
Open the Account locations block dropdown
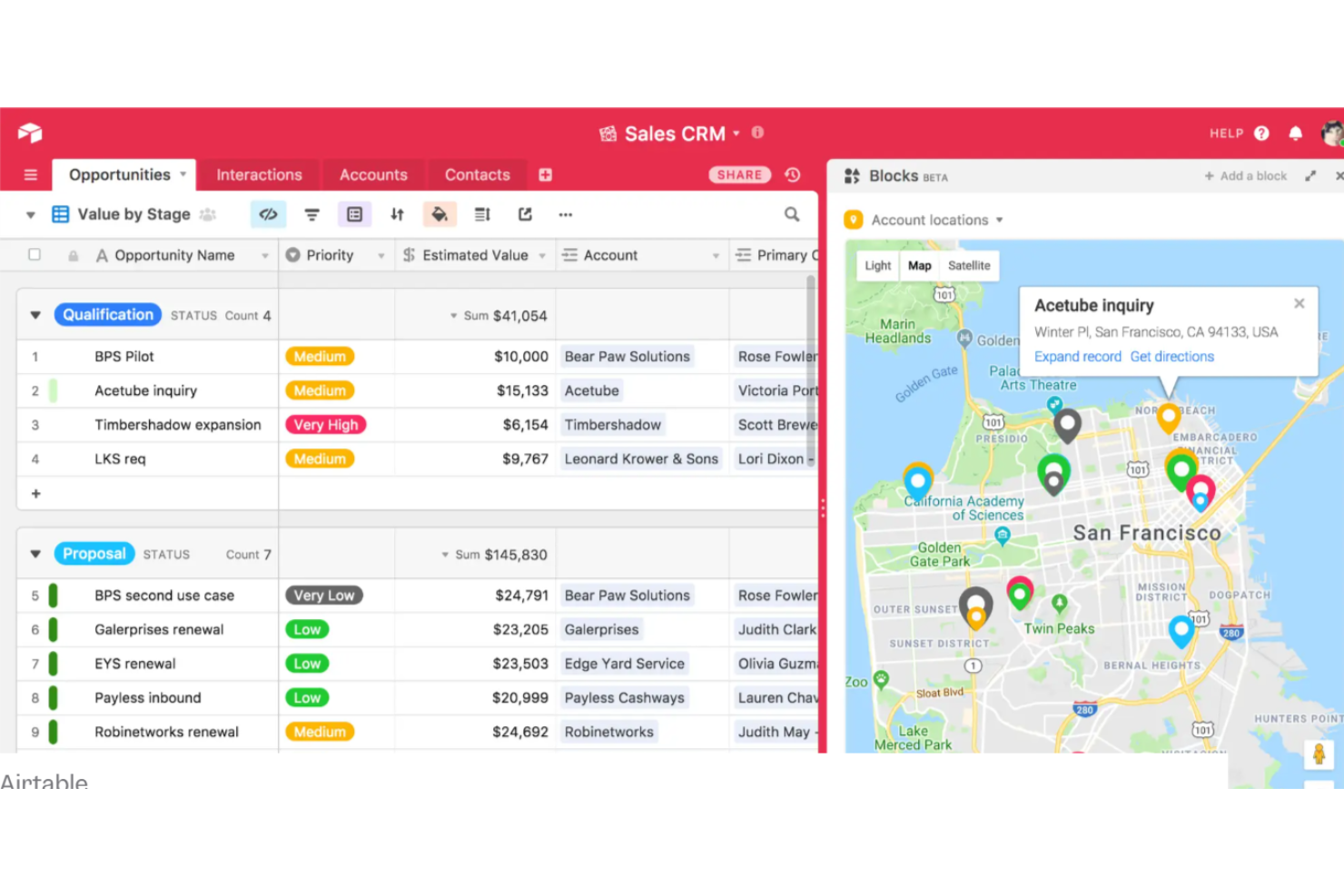coord(1000,221)
